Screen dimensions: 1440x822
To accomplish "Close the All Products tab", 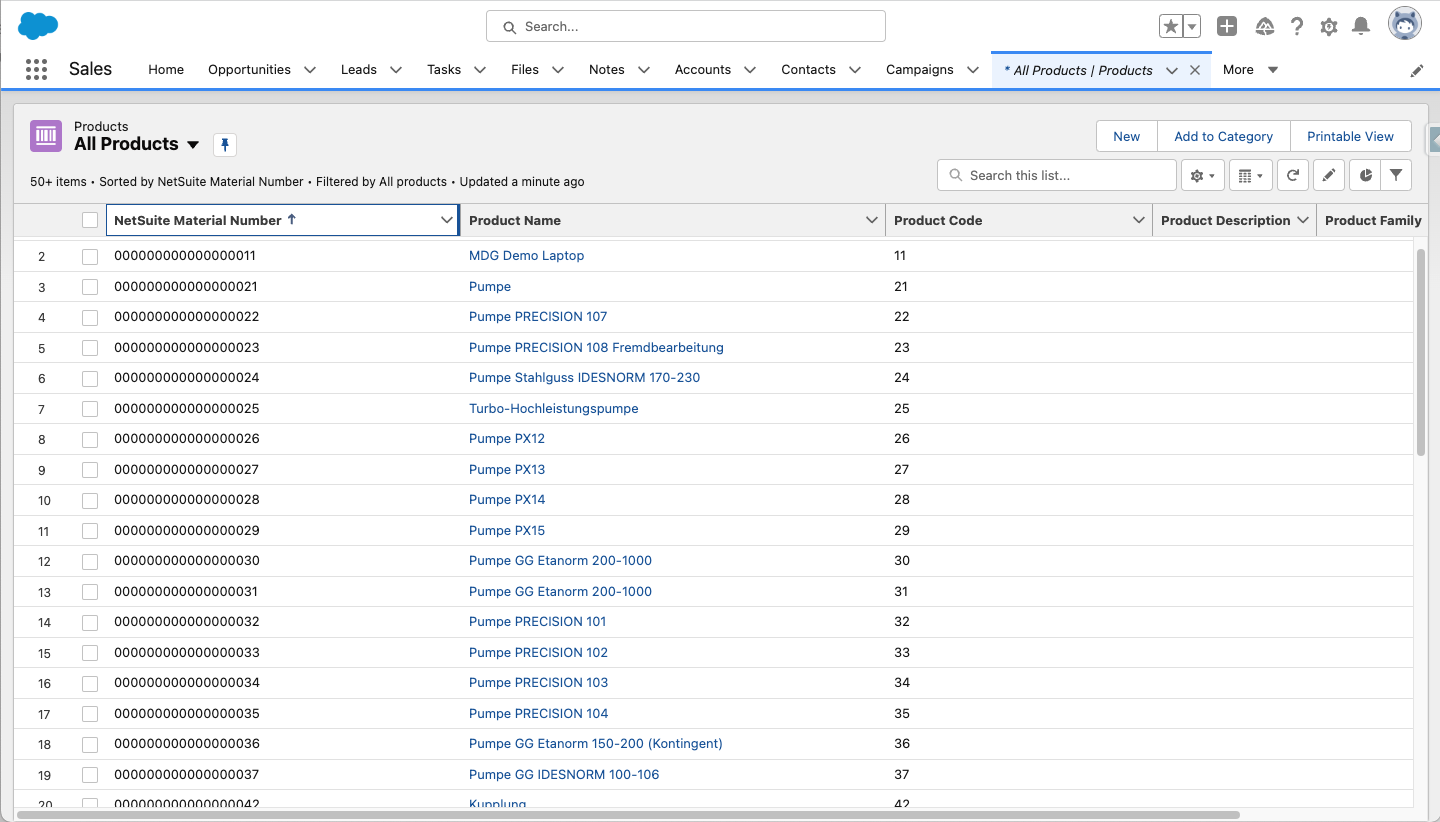I will tap(1195, 70).
